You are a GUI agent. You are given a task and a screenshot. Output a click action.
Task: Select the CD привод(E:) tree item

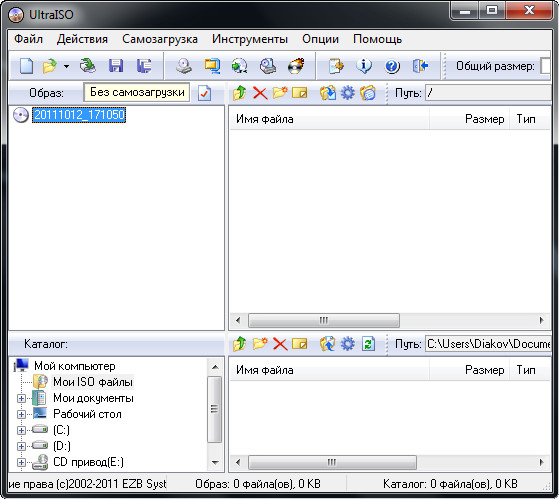(88, 462)
